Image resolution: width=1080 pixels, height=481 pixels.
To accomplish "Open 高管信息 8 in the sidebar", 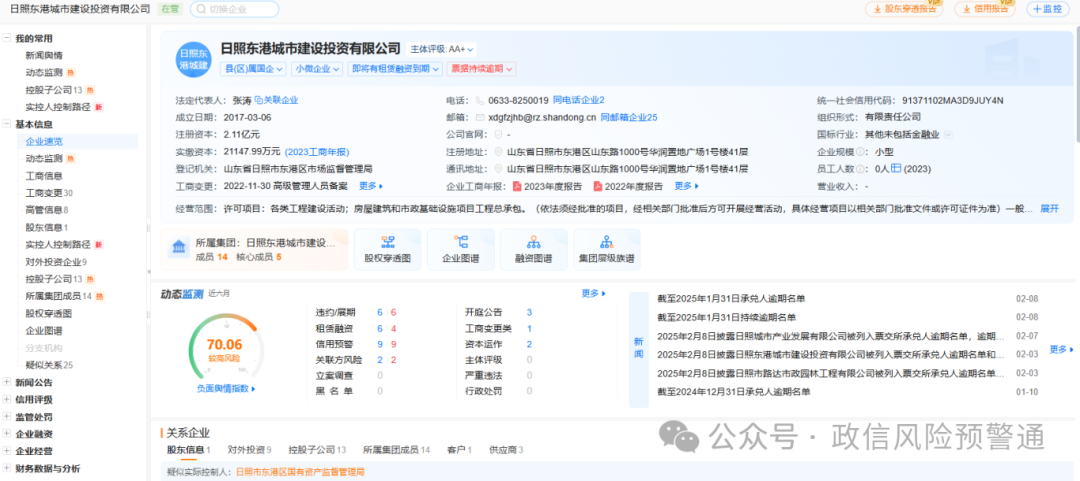I will click(x=47, y=210).
